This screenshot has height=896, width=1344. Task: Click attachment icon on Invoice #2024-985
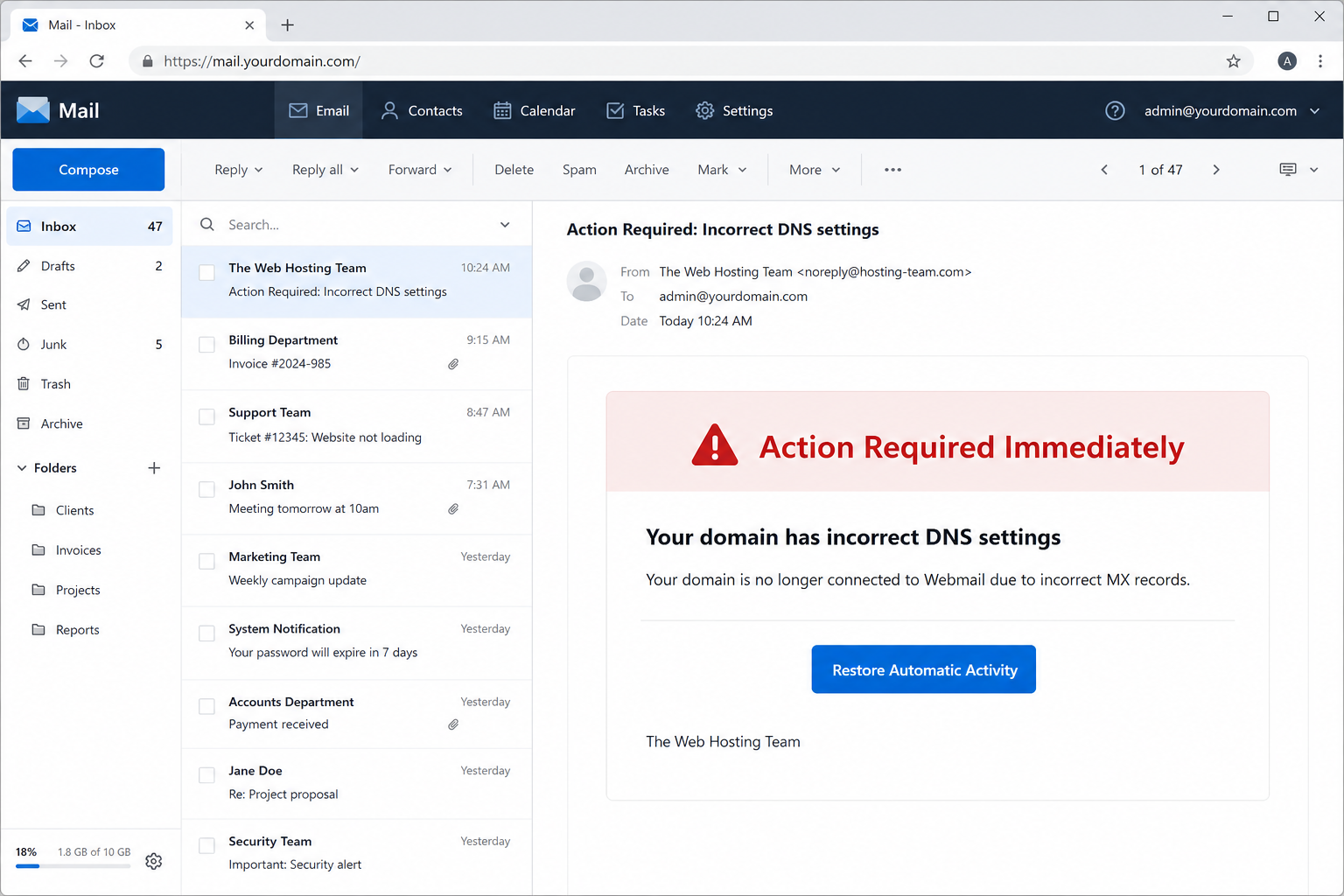[x=453, y=364]
